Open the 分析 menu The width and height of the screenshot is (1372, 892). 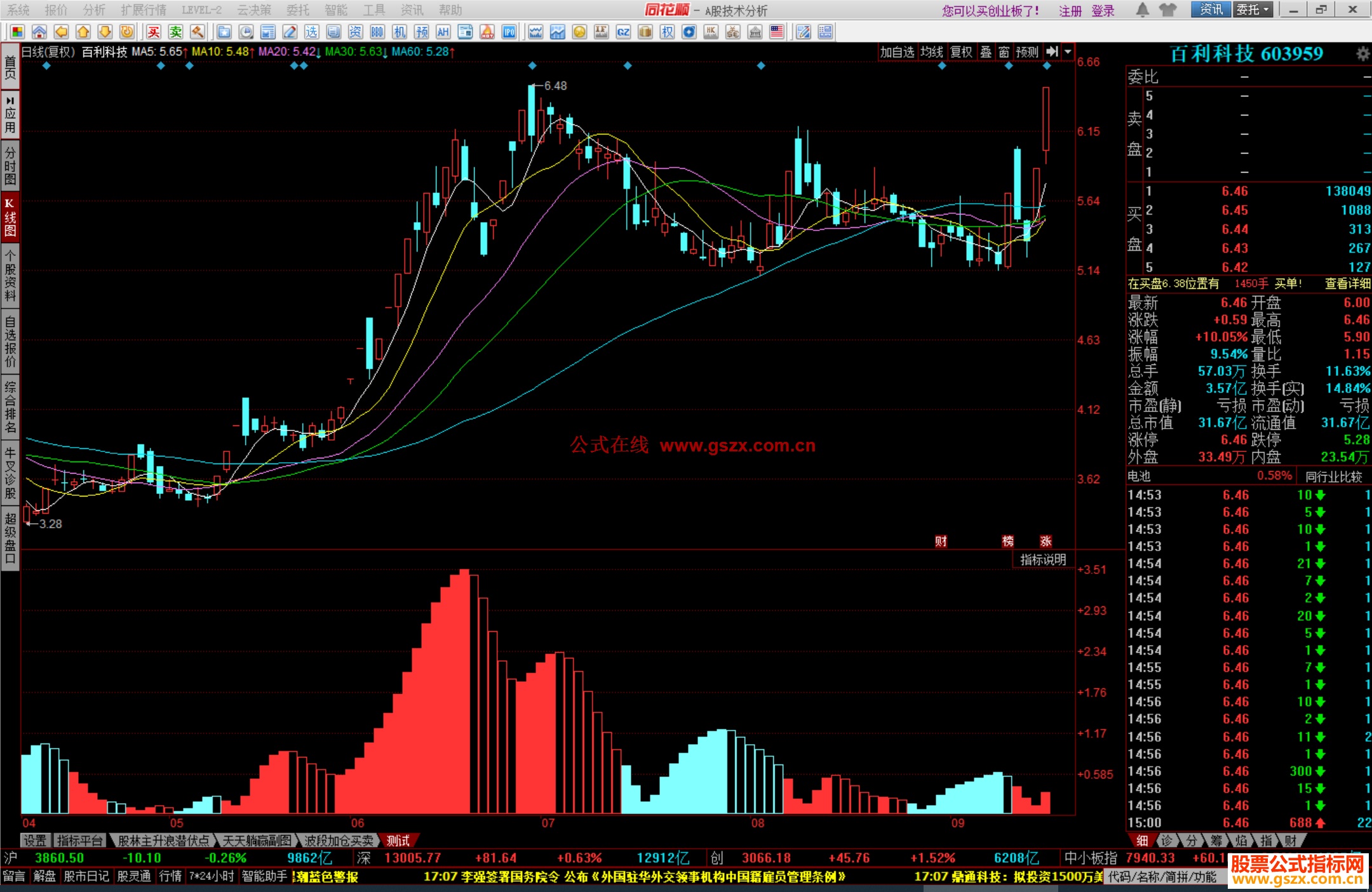click(x=94, y=10)
